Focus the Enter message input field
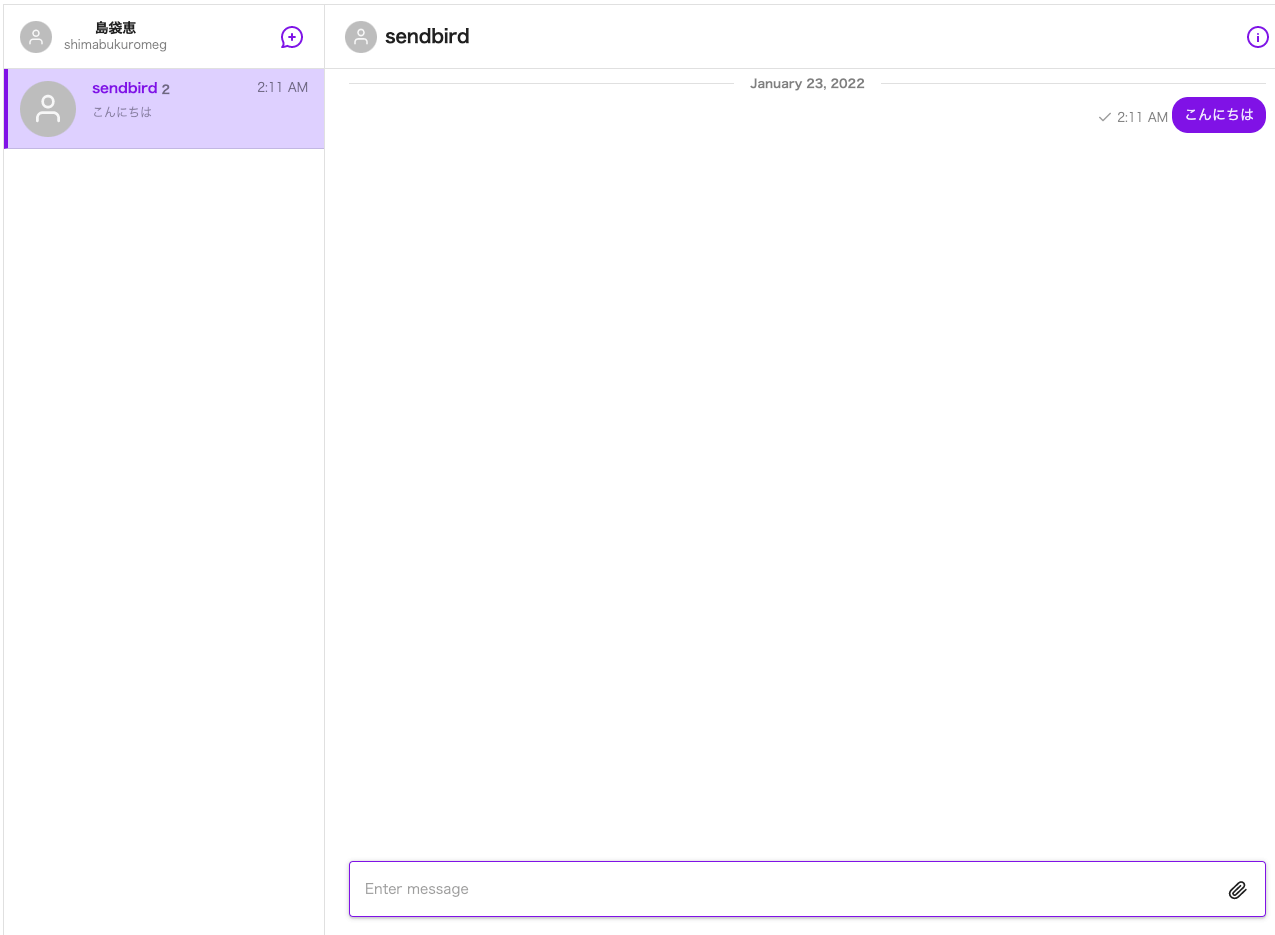This screenshot has width=1275, height=935. 807,889
